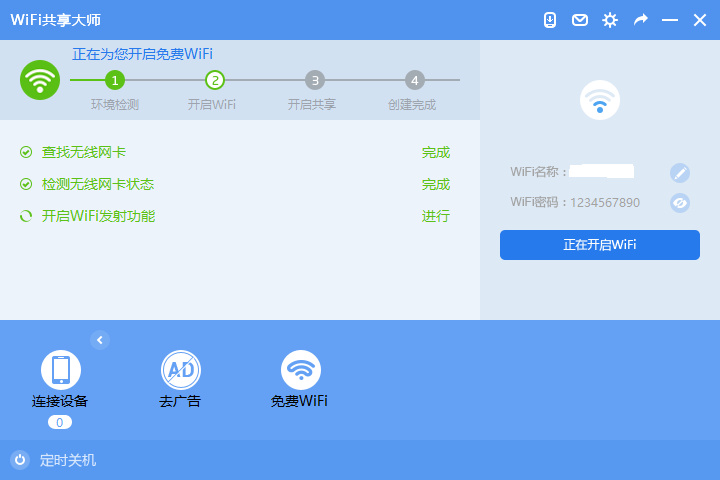Click the 去广告 label

pos(180,401)
